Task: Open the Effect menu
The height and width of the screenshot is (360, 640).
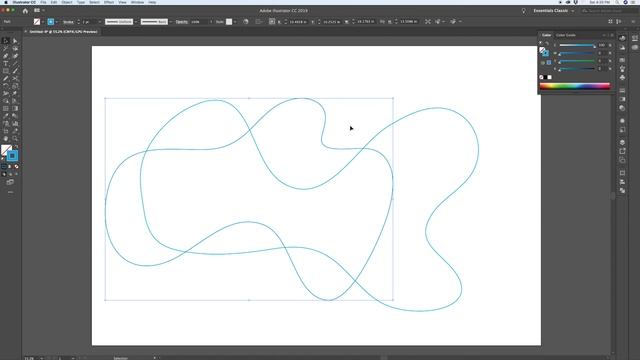Action: click(109, 2)
